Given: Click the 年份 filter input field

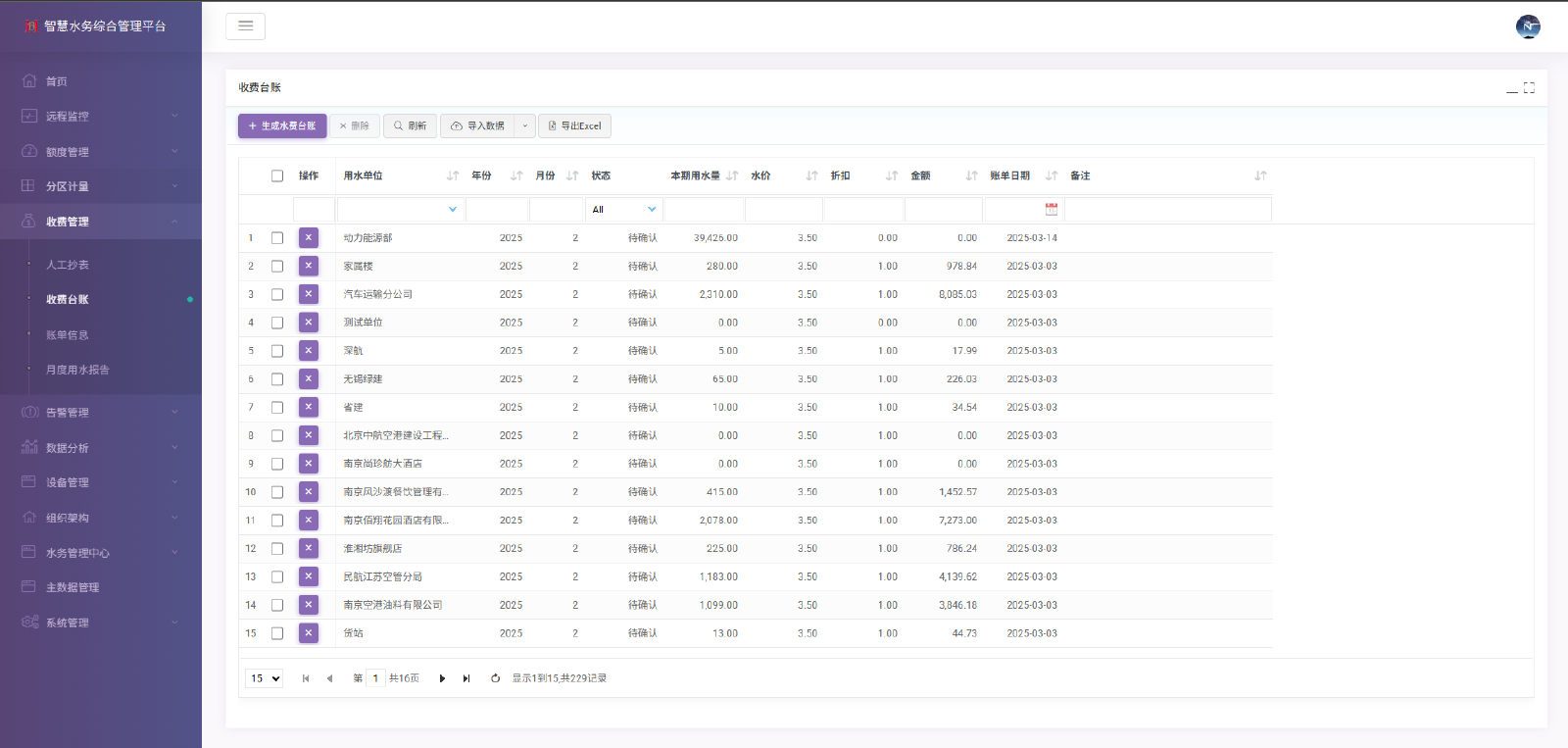Looking at the screenshot, I should coord(497,210).
